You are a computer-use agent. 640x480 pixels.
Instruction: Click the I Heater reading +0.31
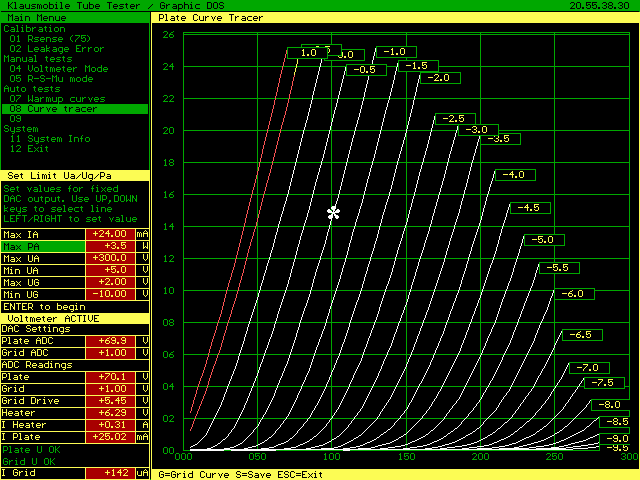point(110,425)
